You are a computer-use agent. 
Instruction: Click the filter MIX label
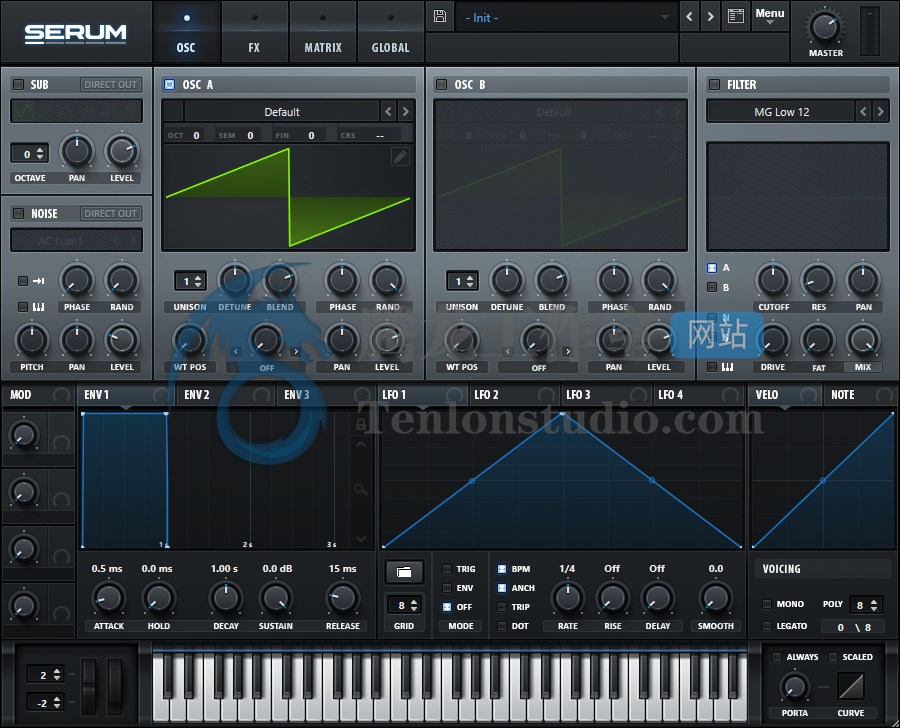(863, 367)
